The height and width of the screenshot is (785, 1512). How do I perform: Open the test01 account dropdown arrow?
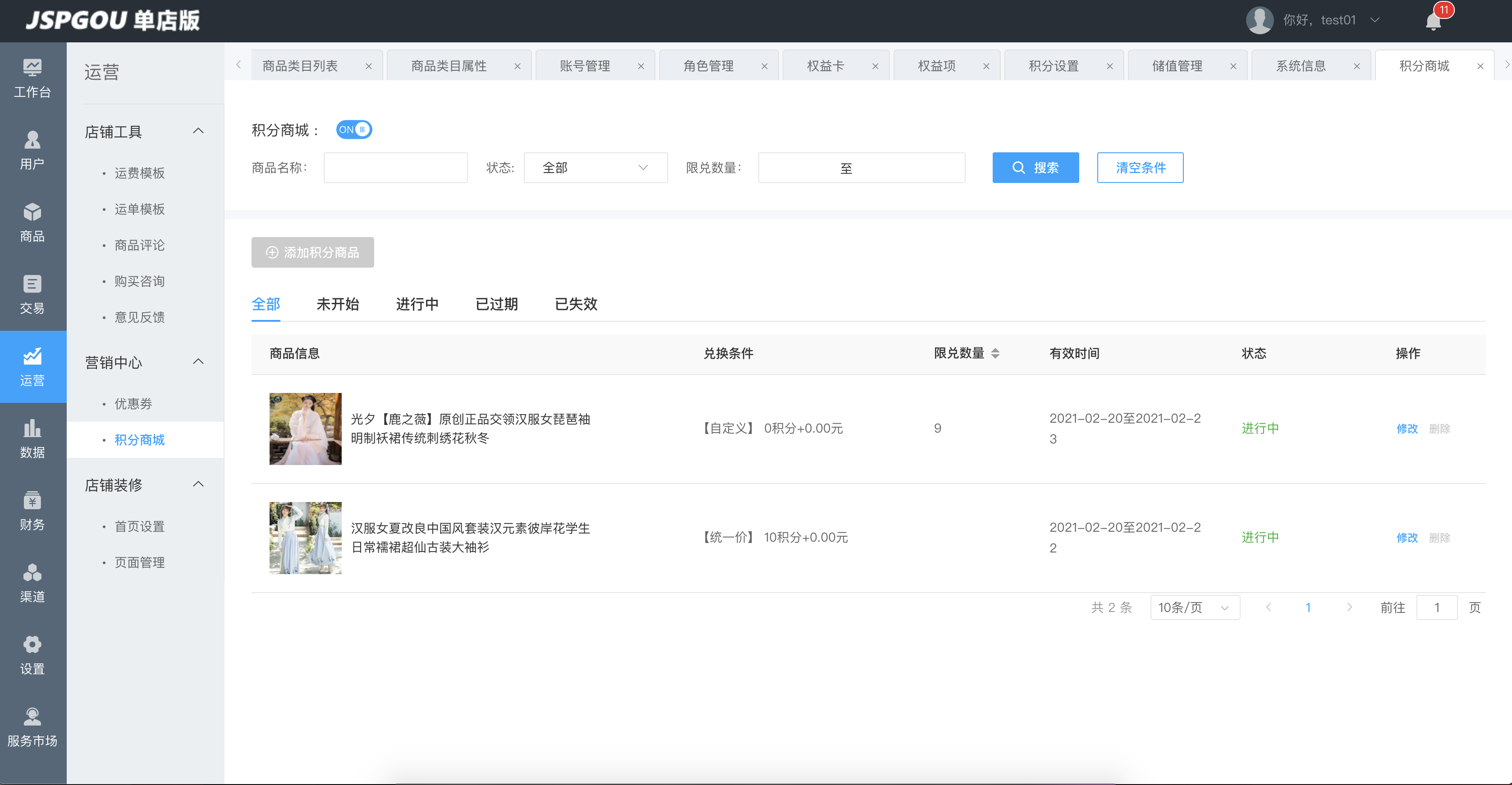click(1375, 21)
